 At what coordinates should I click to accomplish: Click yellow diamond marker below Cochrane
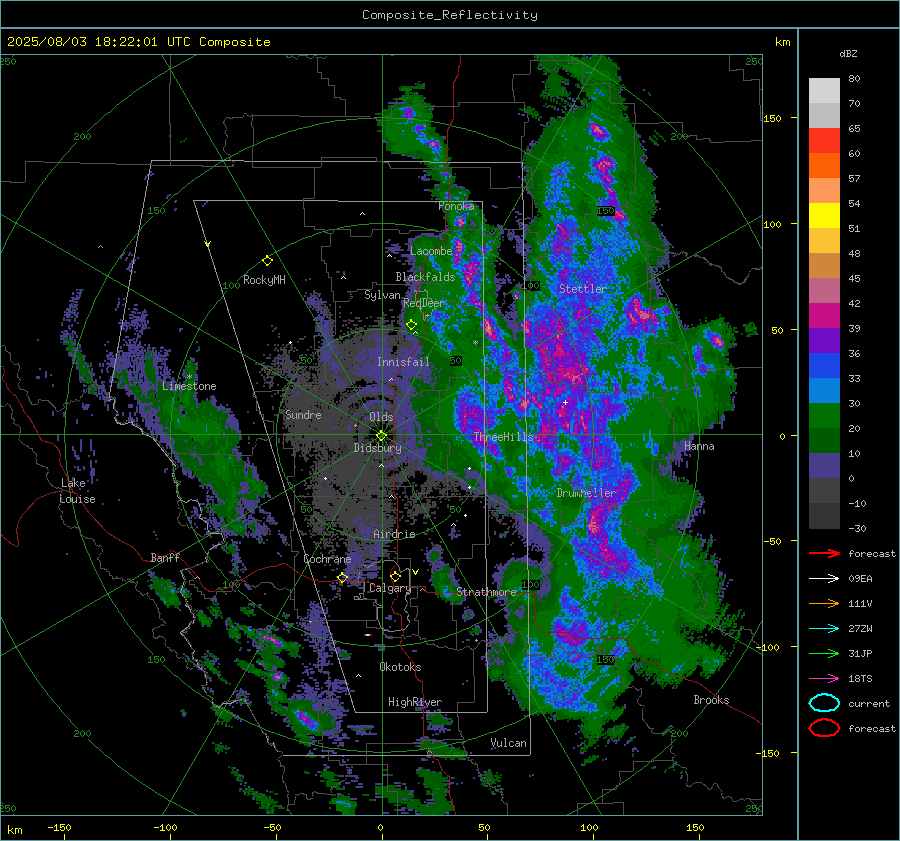pos(342,578)
